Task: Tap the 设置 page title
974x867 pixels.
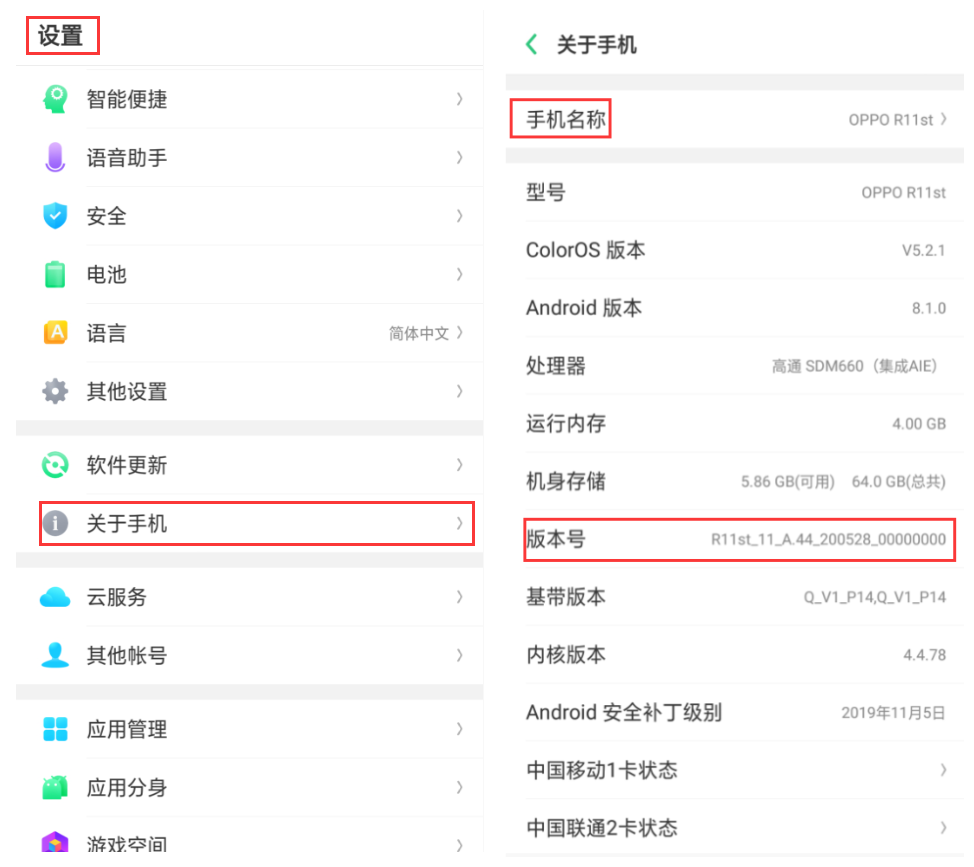Action: click(61, 35)
